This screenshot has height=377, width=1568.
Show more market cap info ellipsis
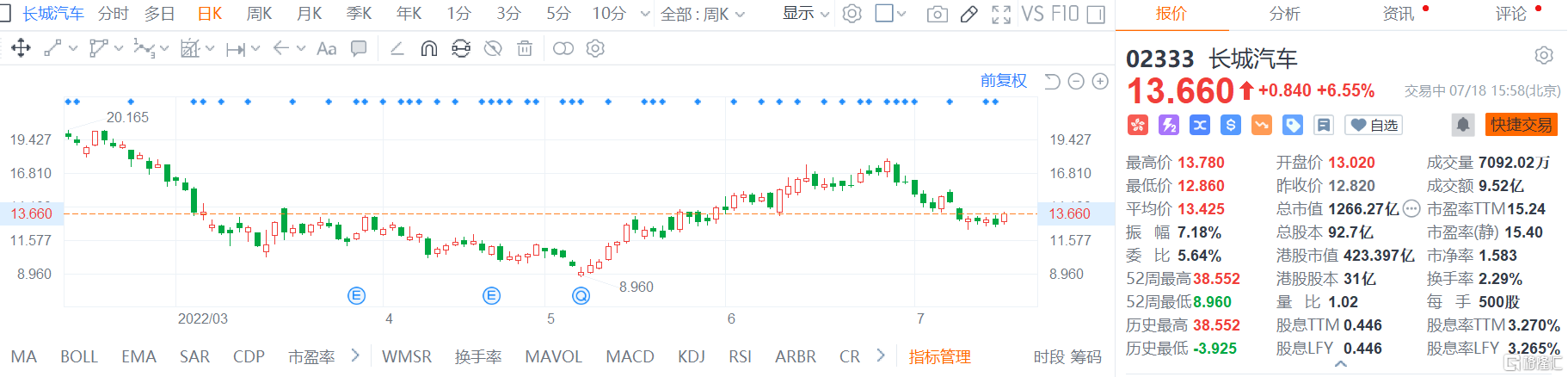(1411, 208)
